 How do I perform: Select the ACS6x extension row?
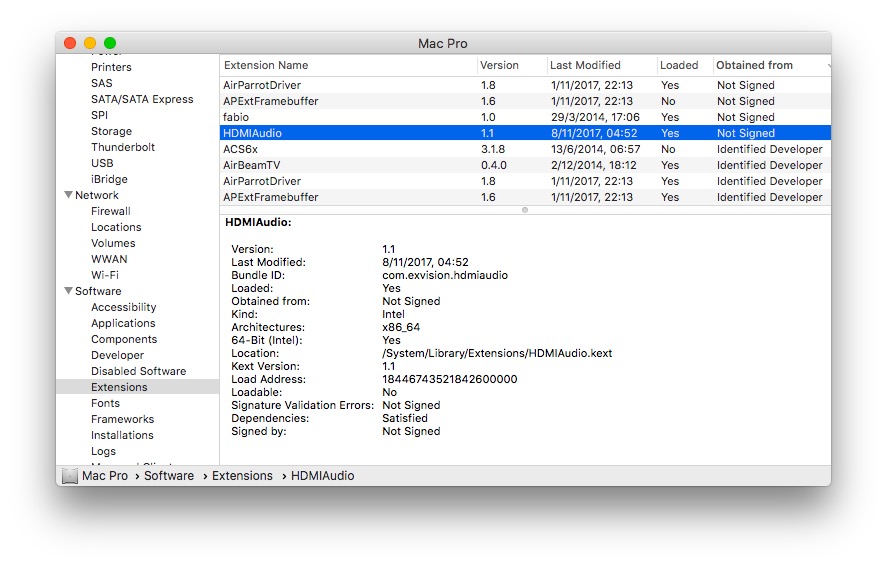525,149
